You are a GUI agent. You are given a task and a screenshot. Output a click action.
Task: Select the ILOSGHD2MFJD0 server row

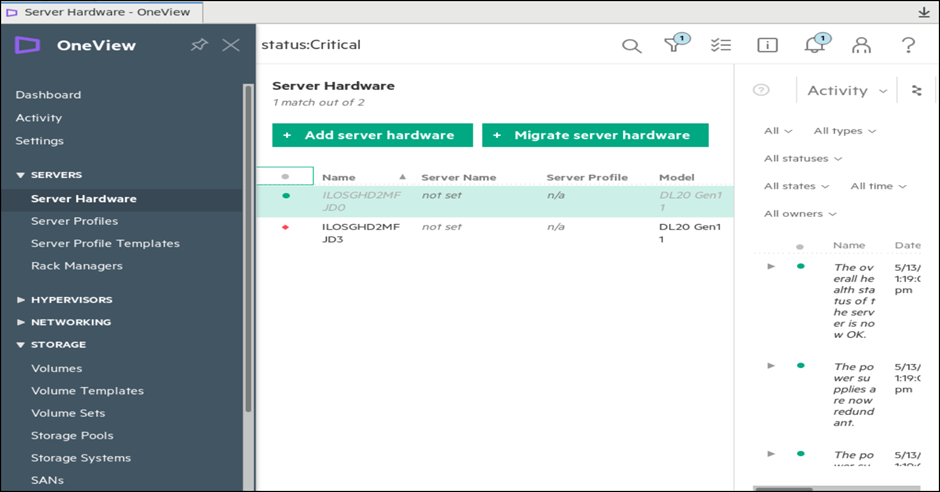tap(495, 201)
